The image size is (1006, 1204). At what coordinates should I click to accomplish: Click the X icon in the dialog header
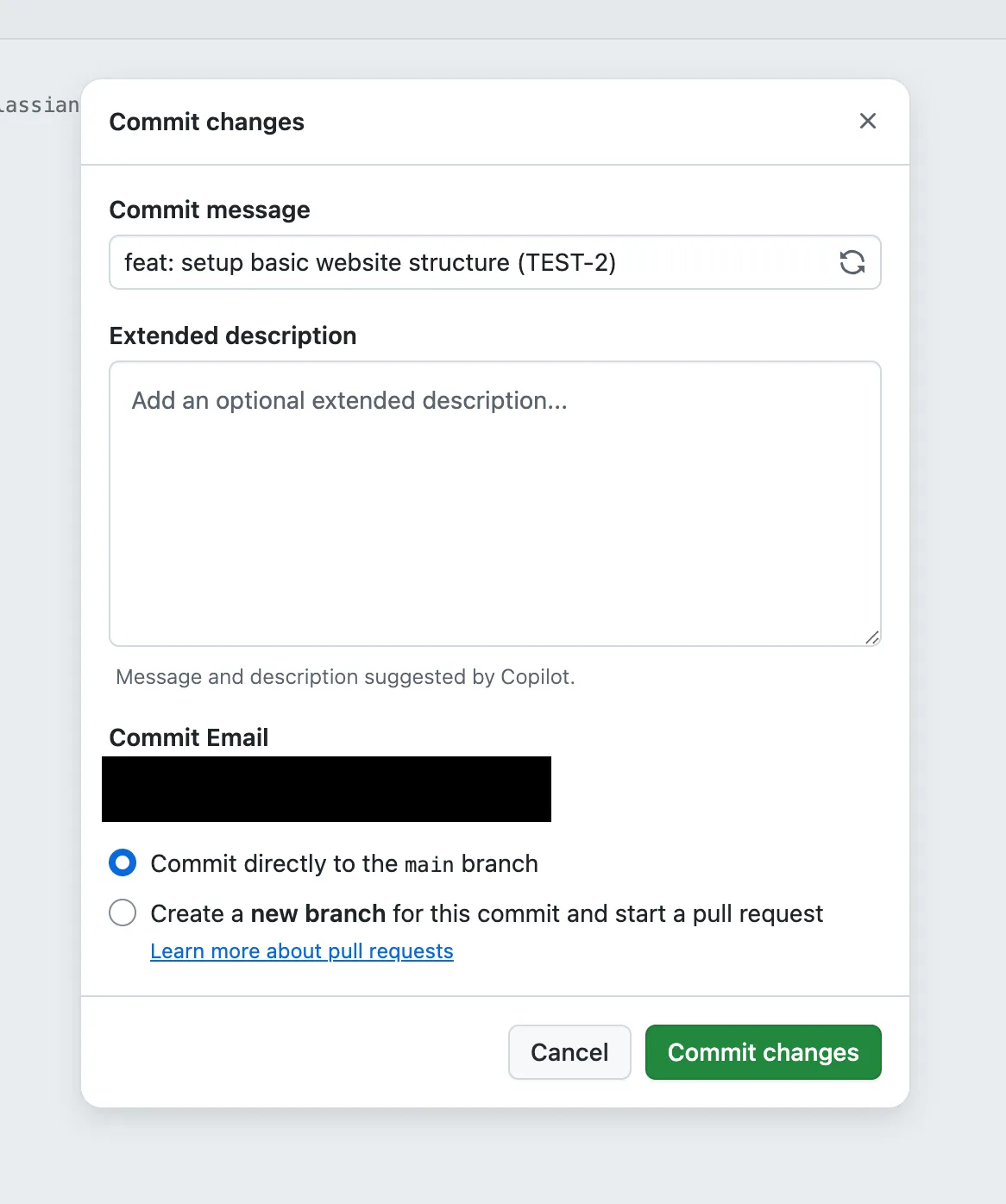pyautogui.click(x=867, y=122)
